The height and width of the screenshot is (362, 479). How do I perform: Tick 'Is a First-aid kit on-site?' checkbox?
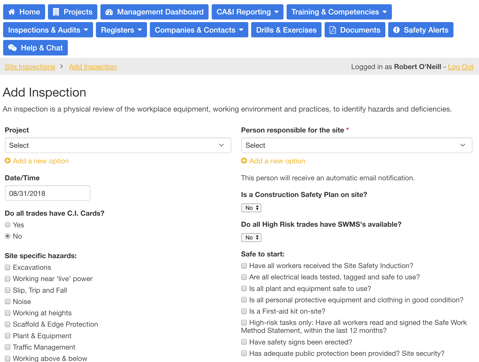click(244, 311)
